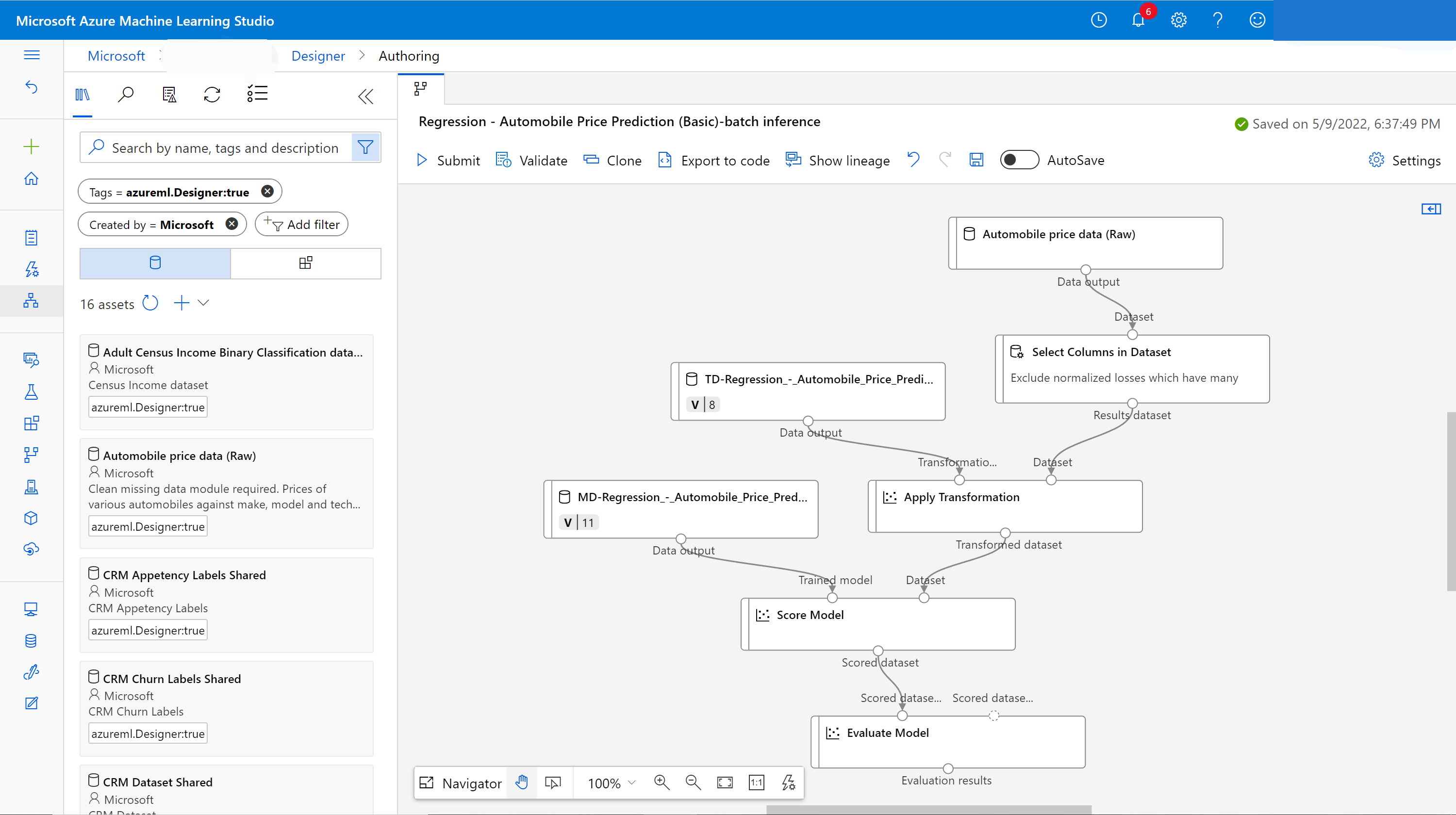The image size is (1456, 815).
Task: Click the undo arrow in pipeline toolbar
Action: point(913,161)
